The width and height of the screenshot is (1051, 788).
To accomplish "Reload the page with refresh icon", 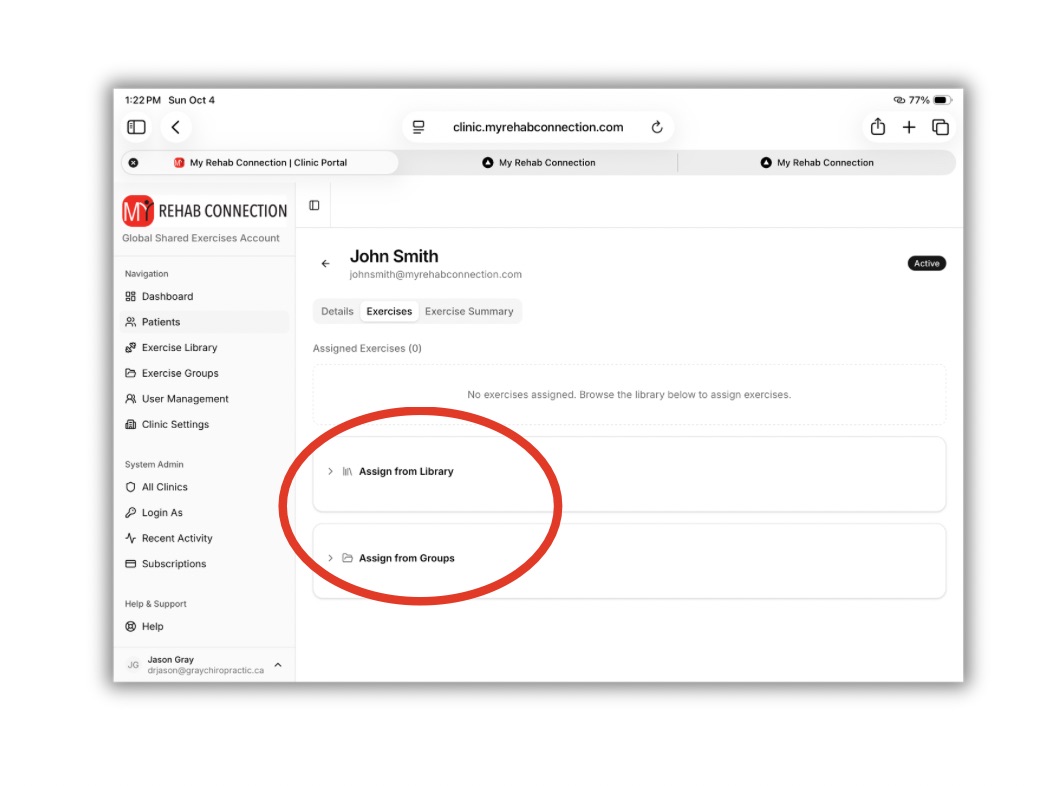I will 657,127.
